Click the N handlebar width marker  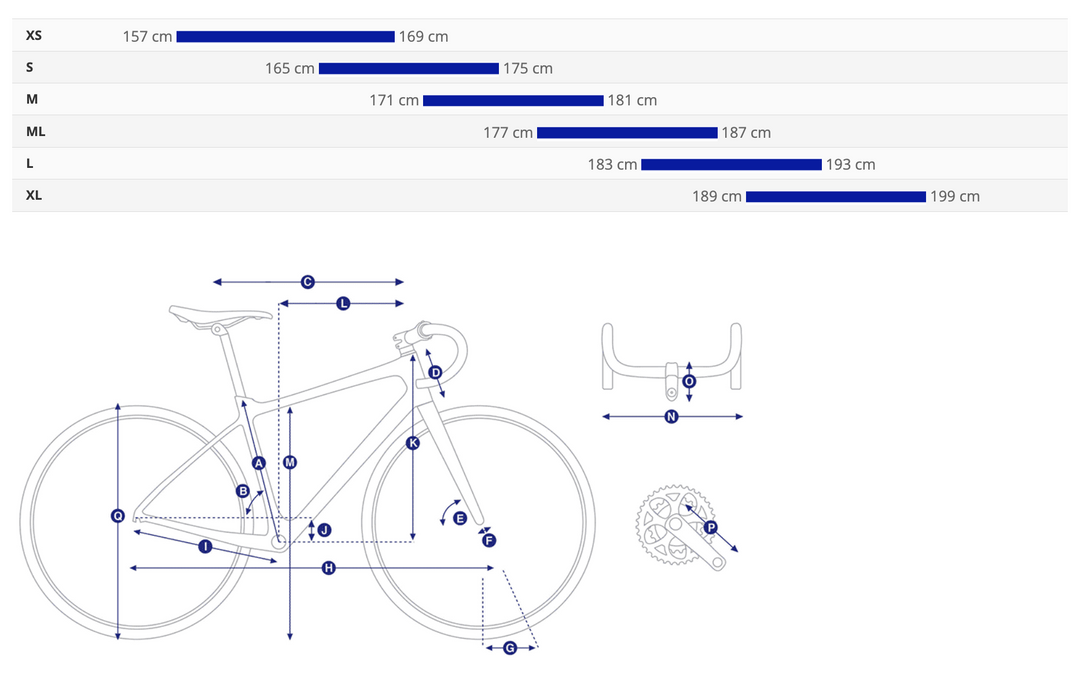pos(671,416)
